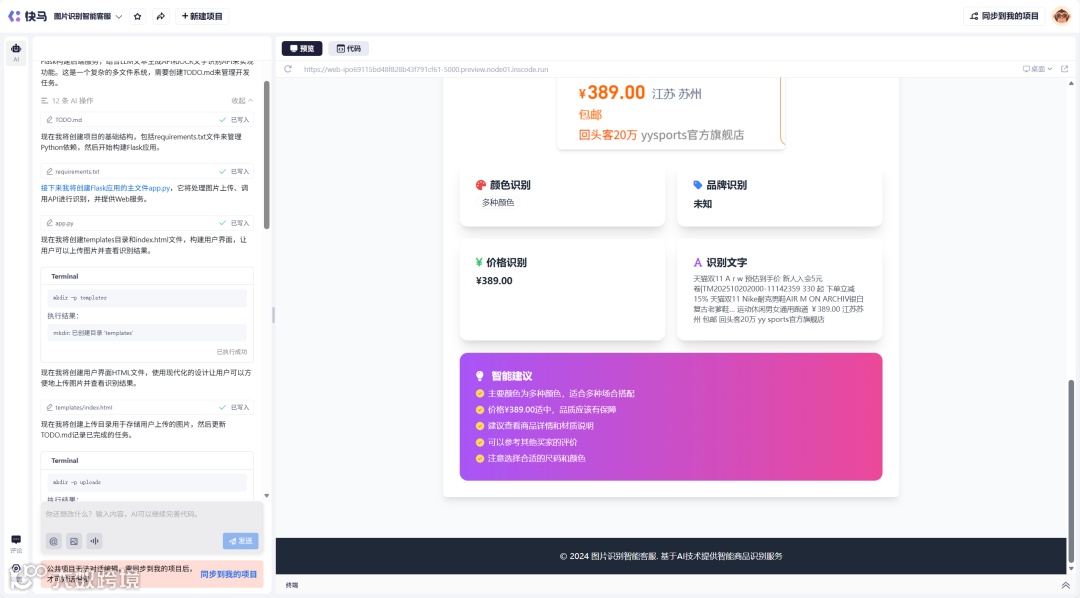Click the ¥389.00 price in product image
This screenshot has width=1080, height=598.
point(612,92)
